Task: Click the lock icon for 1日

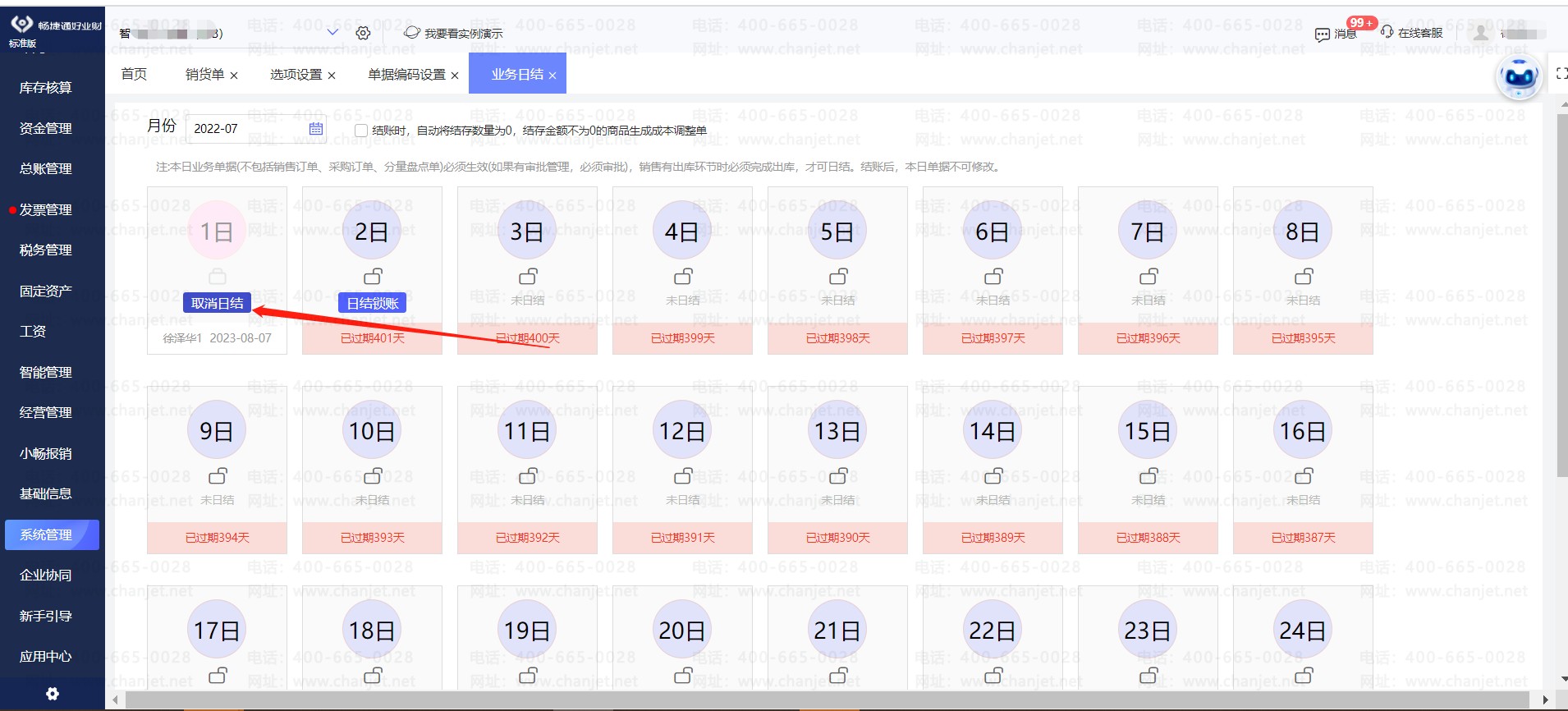Action: 218,277
